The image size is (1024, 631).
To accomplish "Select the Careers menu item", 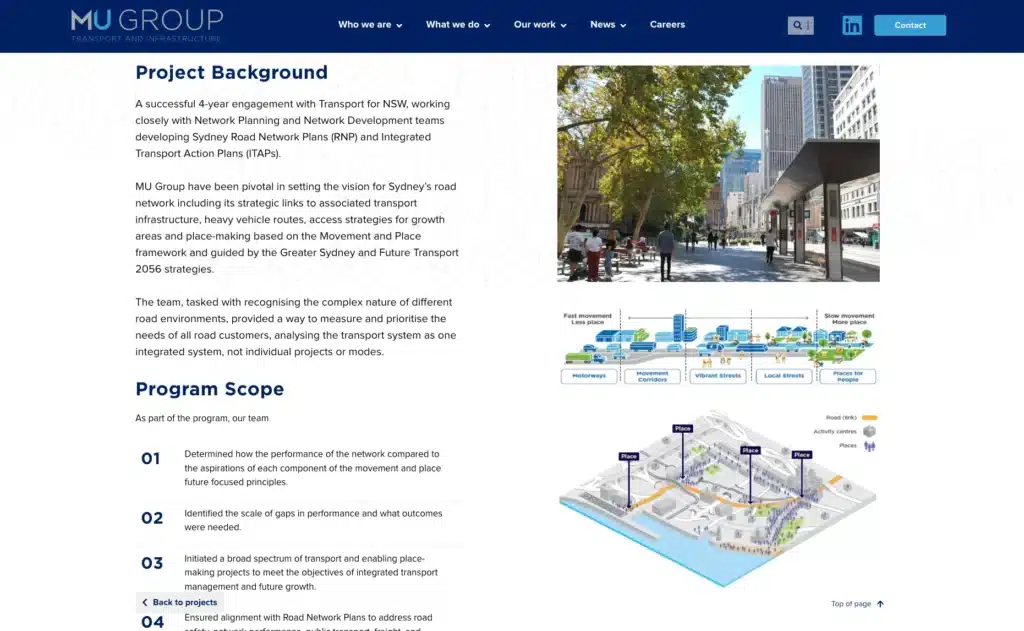I will click(667, 24).
